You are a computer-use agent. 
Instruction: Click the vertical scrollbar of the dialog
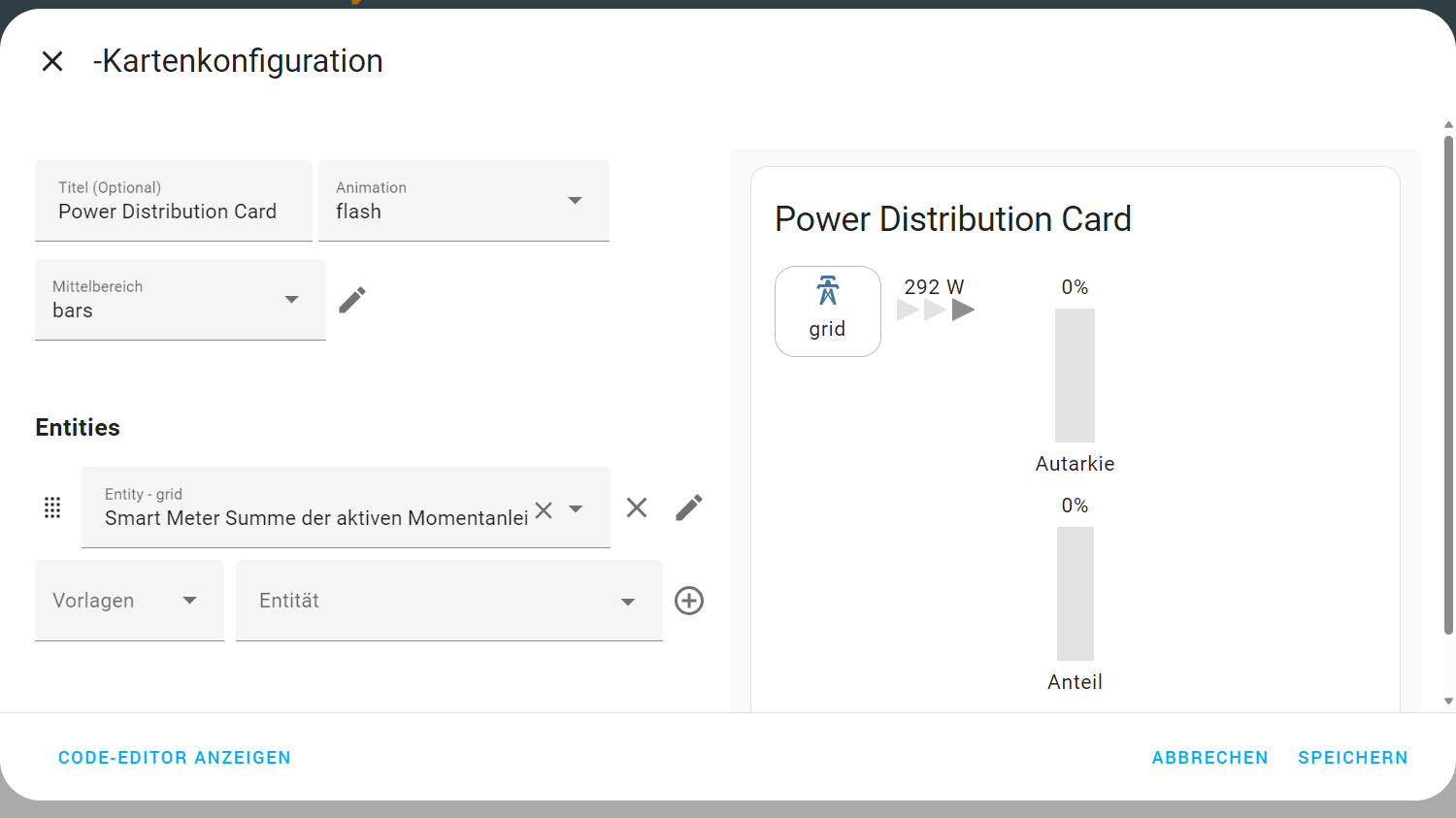click(1448, 388)
